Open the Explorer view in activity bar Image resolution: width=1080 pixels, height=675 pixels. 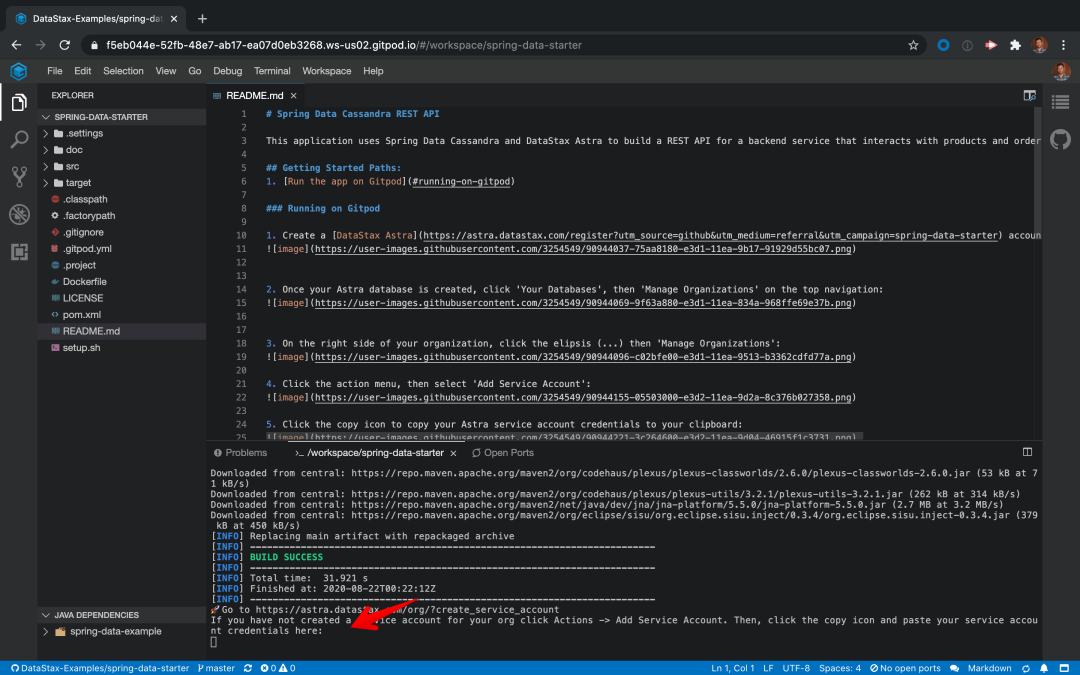point(19,103)
